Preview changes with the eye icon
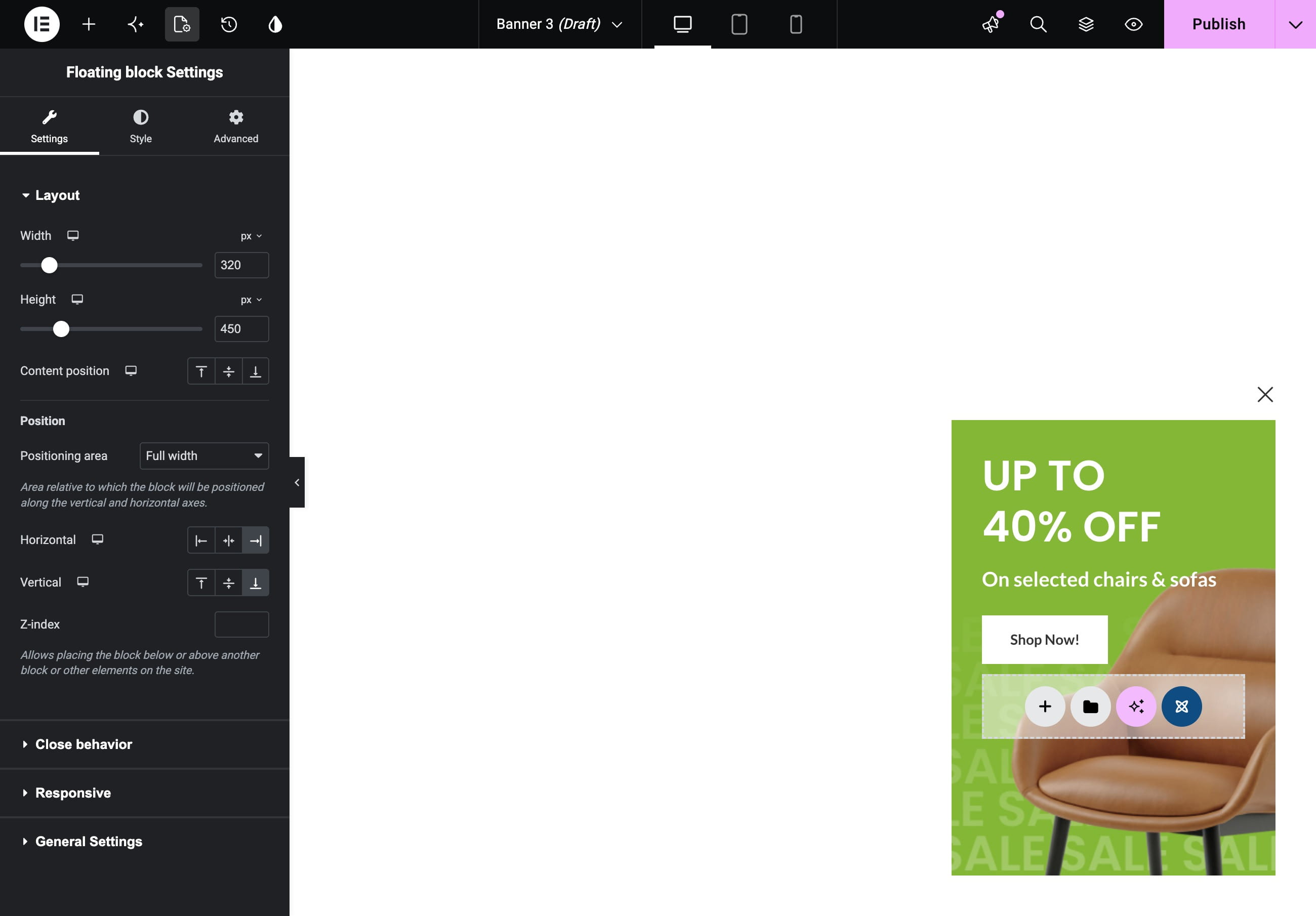 click(1133, 24)
